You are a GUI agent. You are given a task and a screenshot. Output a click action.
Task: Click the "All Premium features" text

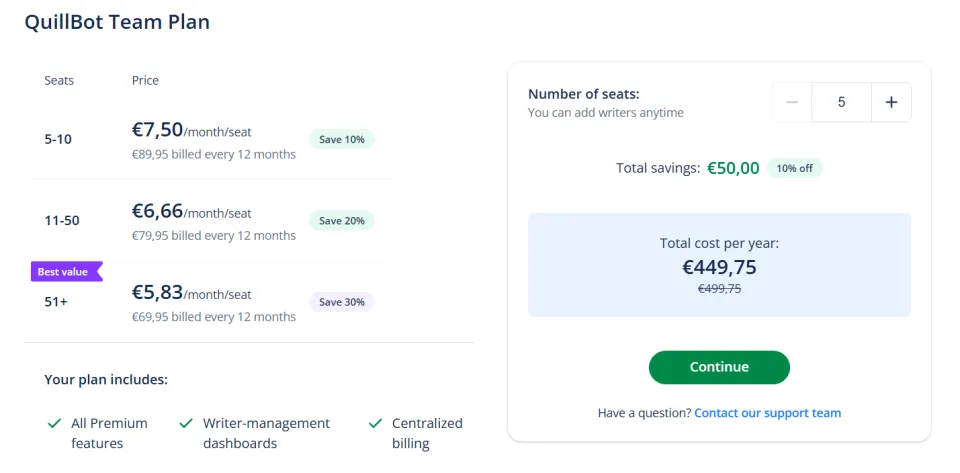coord(110,433)
